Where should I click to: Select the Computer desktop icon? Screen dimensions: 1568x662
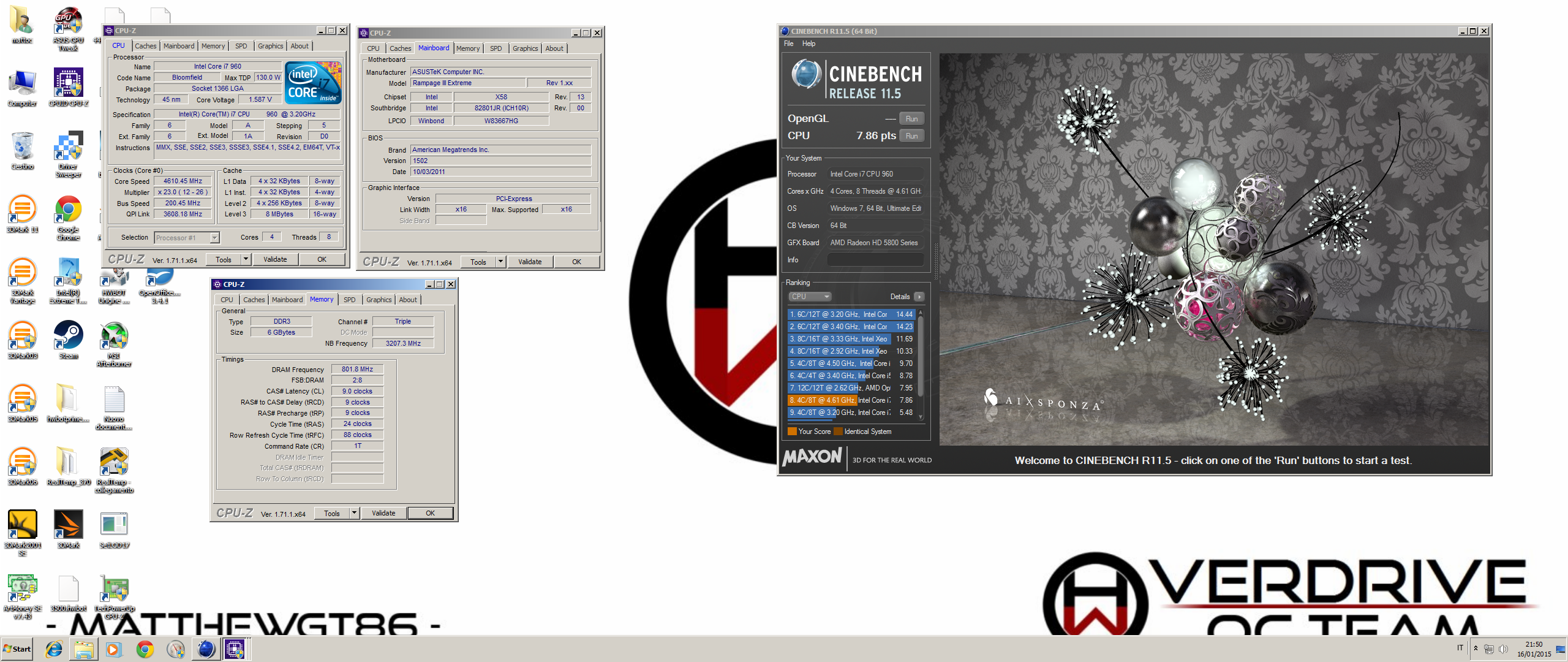click(22, 87)
